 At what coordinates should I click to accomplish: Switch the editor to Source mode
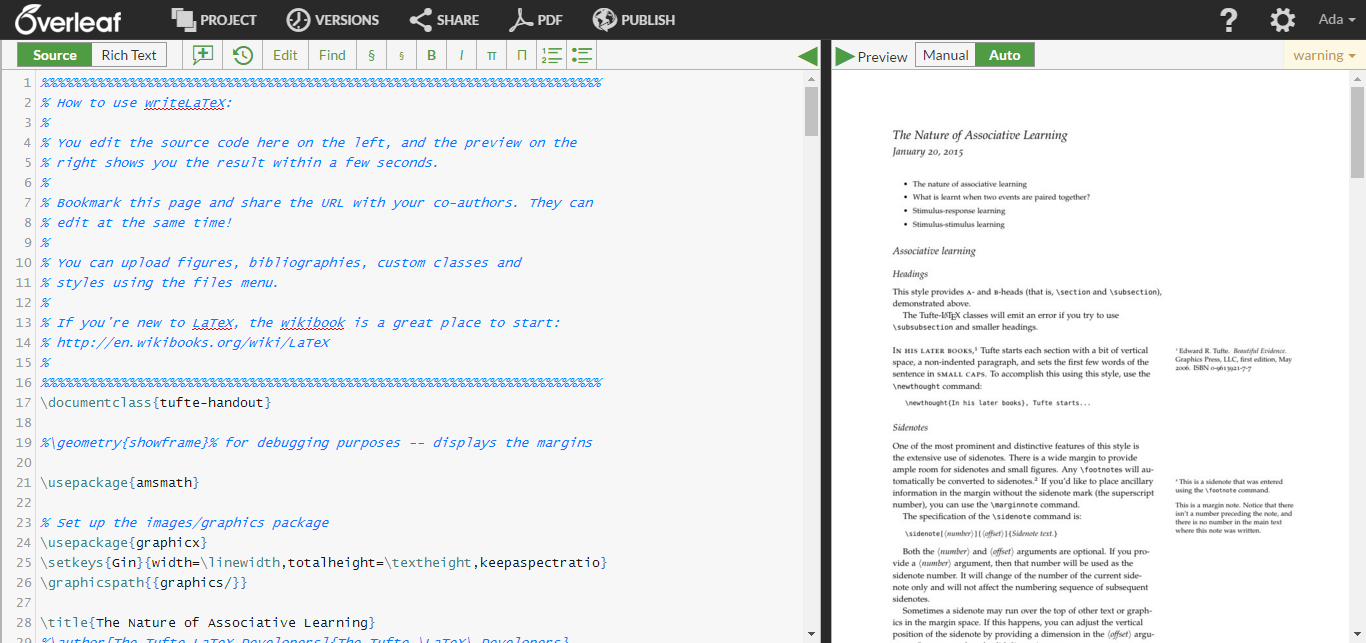[55, 55]
